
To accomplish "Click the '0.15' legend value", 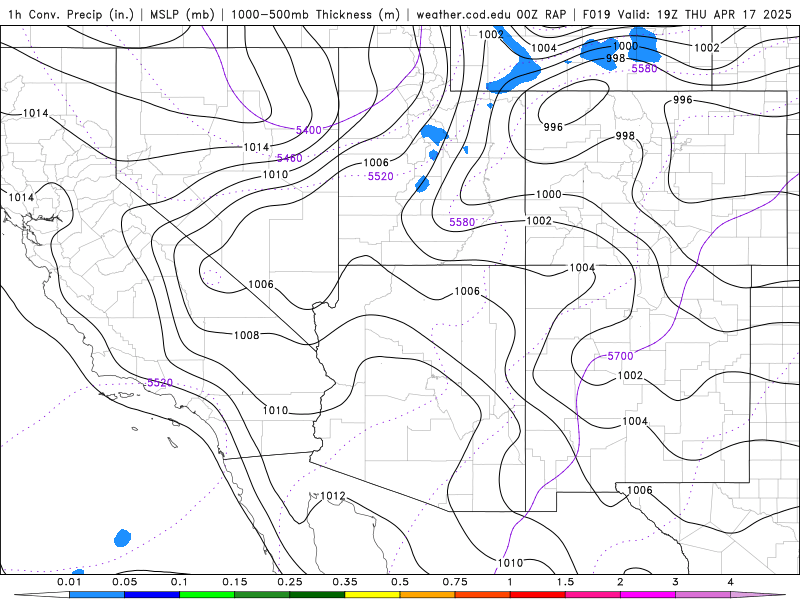I will tap(235, 582).
